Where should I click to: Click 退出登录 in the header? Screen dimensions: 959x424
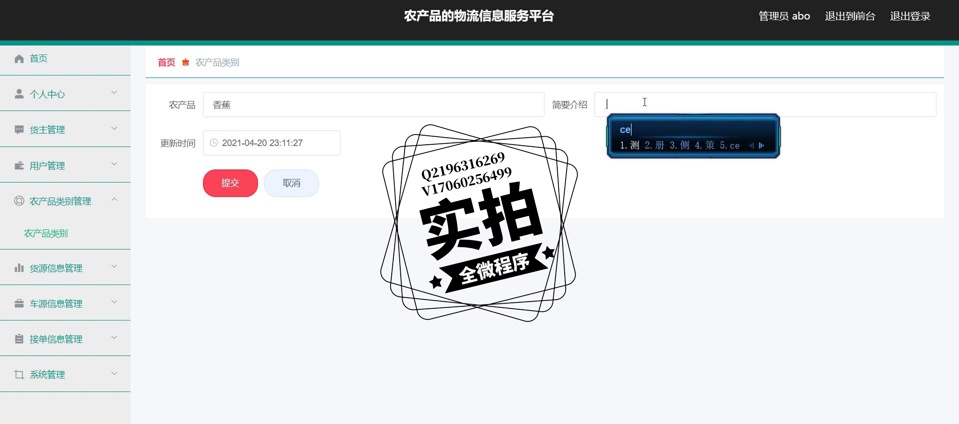pos(909,17)
